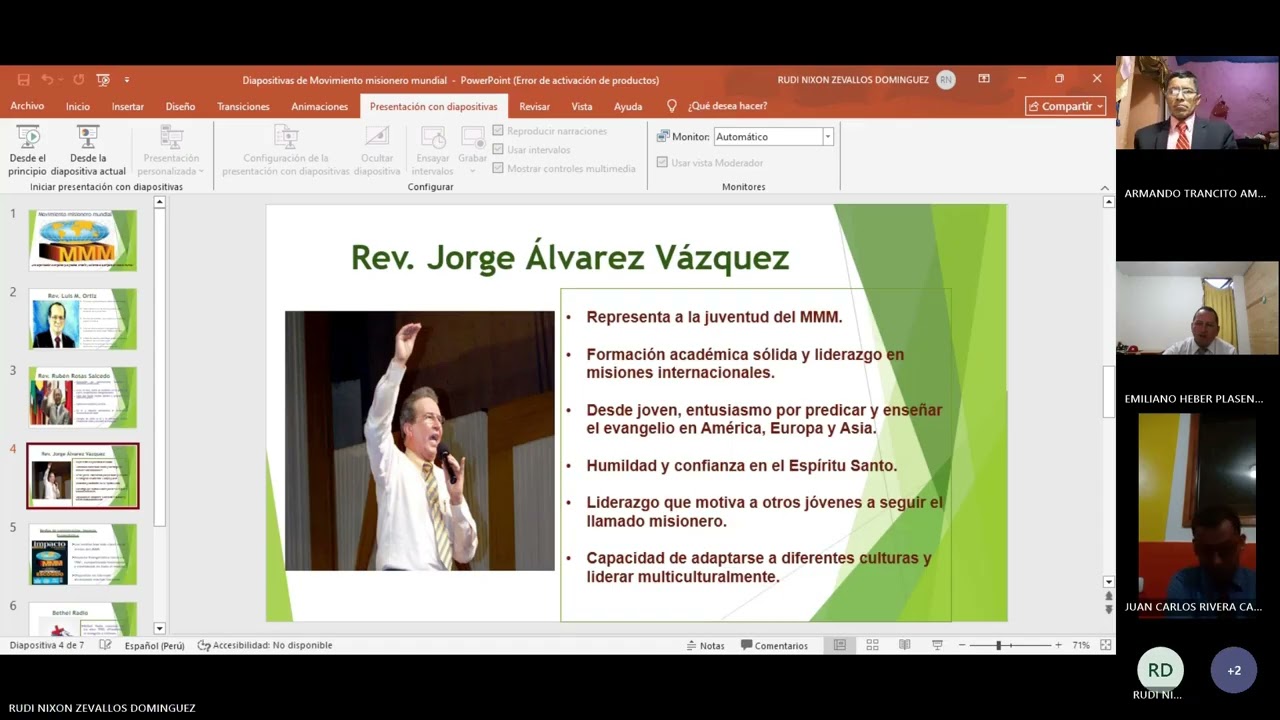Click the thumbnail pane scroll up arrow
The height and width of the screenshot is (720, 1280).
[159, 203]
